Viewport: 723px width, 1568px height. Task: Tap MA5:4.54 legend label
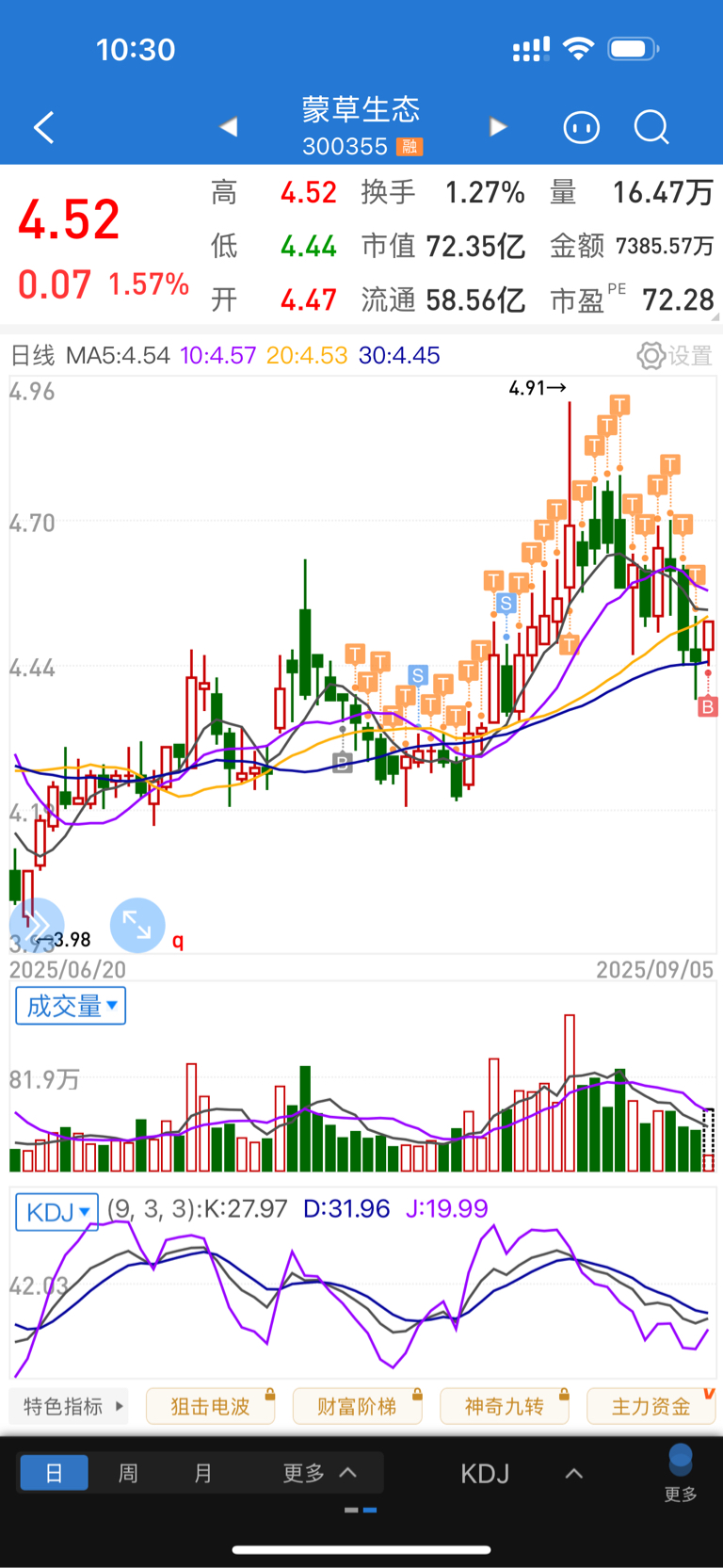point(118,356)
